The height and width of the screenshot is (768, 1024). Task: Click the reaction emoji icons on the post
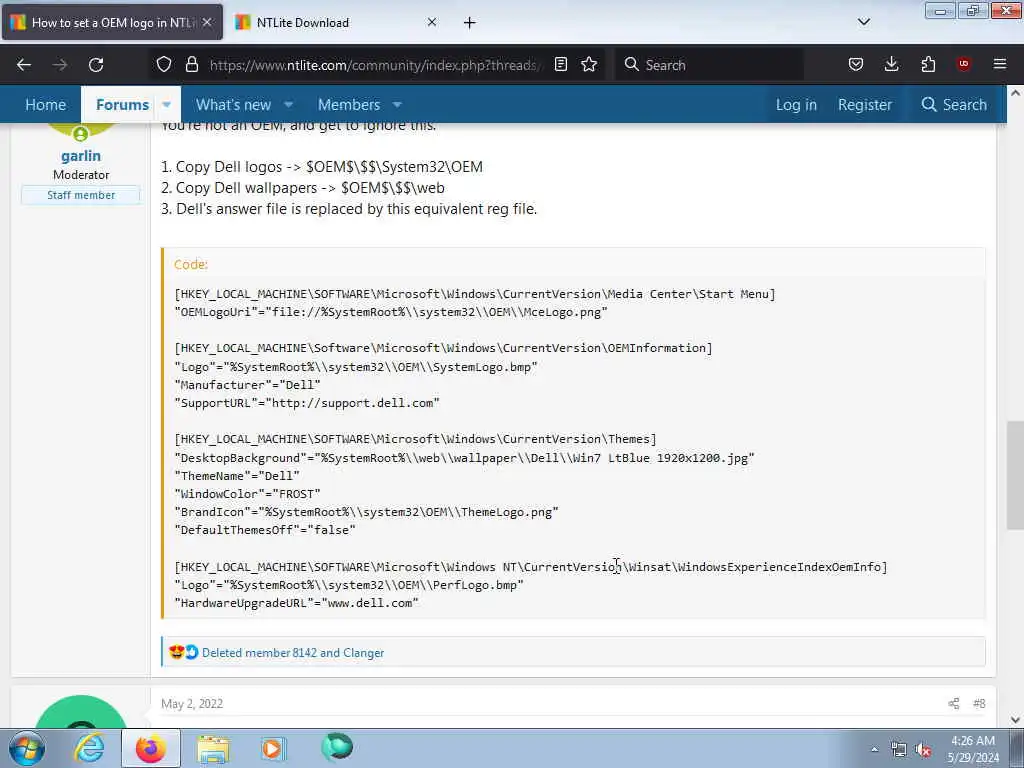pos(183,652)
